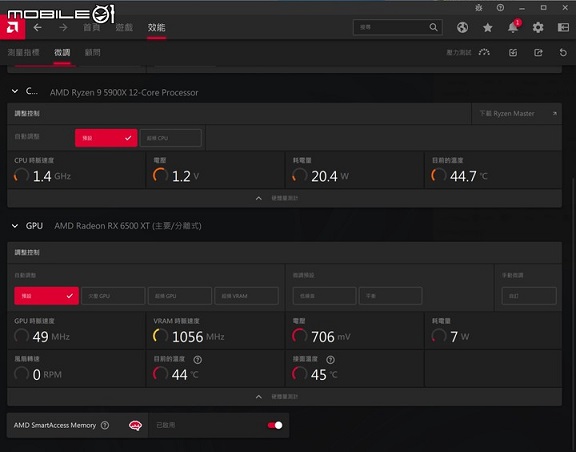Select the 自訂 manual tuning option

click(529, 296)
